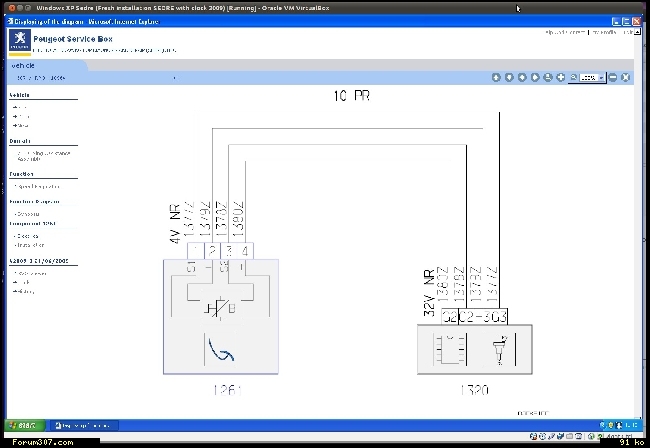Open the Windows XP Start menu

(x=21, y=426)
